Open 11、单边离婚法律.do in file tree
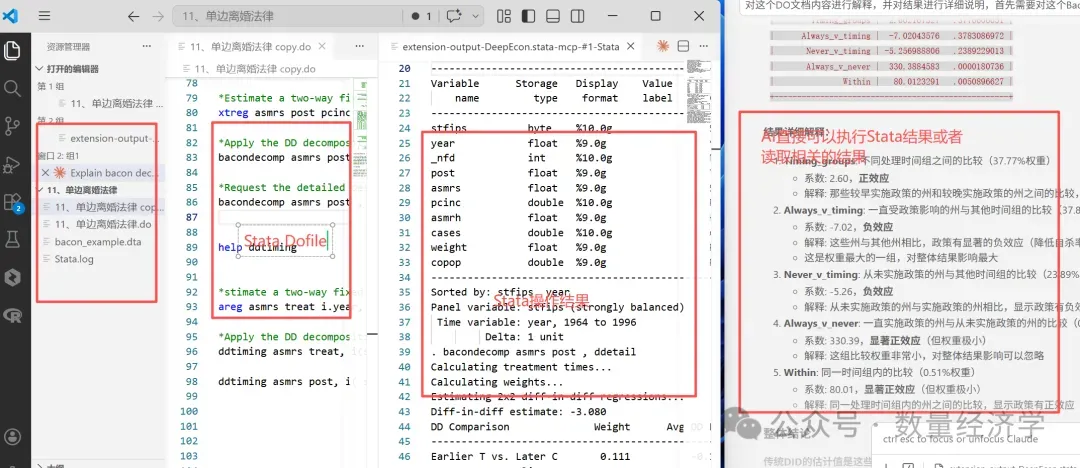1080x468 pixels. 101,224
